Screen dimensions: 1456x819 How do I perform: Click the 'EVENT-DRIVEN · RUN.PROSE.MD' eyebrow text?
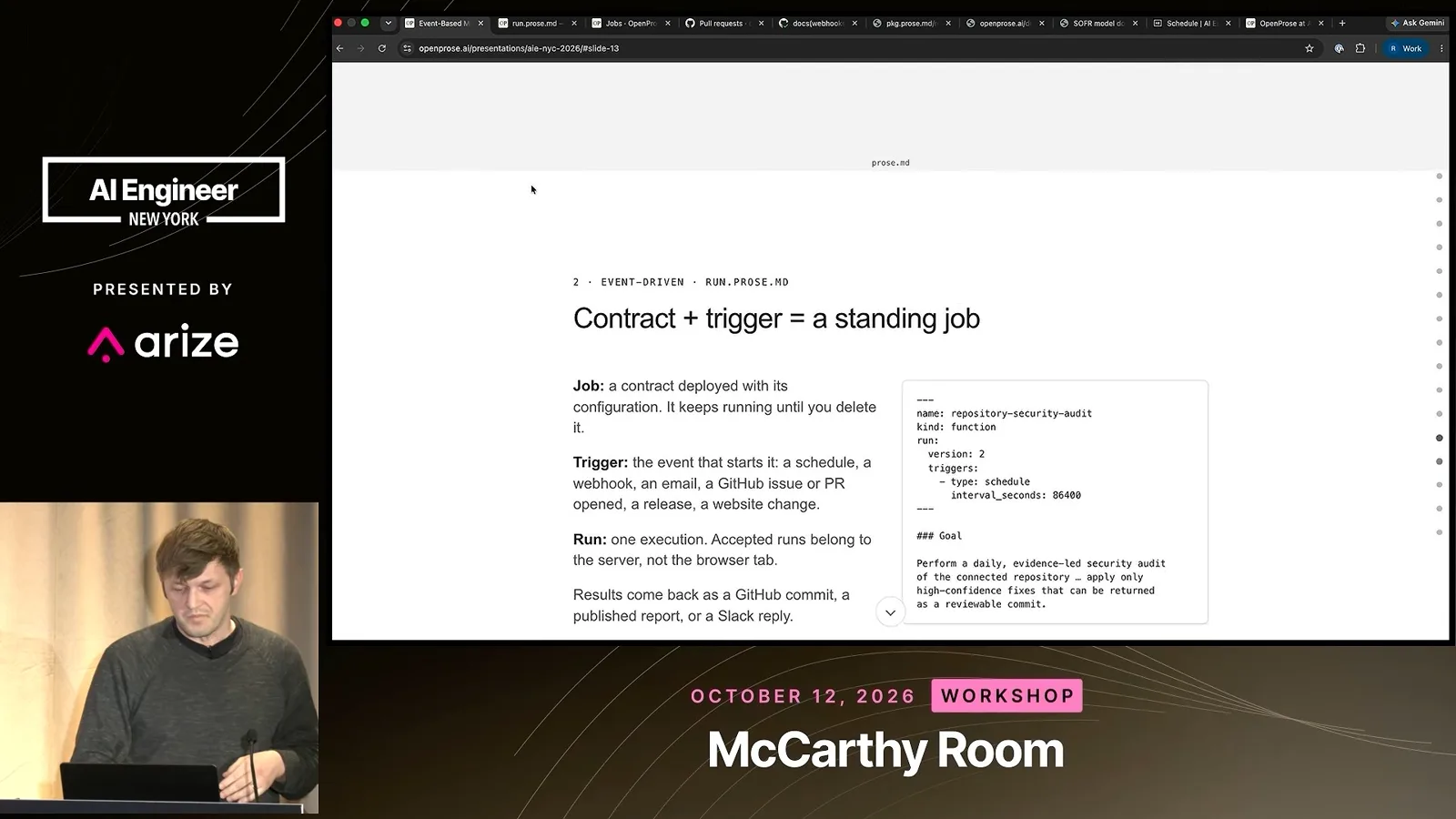[694, 282]
